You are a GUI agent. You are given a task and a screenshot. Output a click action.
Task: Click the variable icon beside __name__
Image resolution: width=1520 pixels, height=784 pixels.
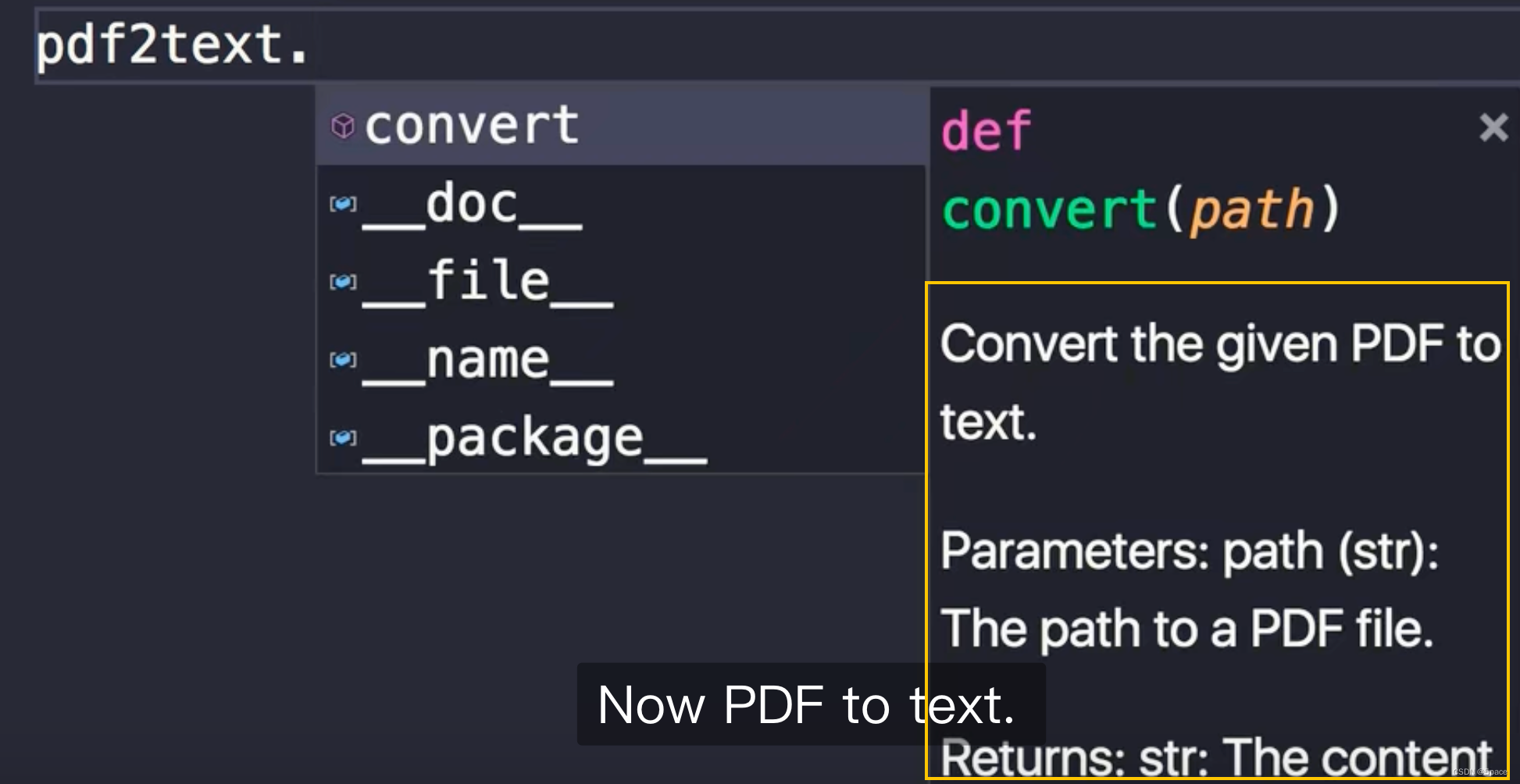343,359
